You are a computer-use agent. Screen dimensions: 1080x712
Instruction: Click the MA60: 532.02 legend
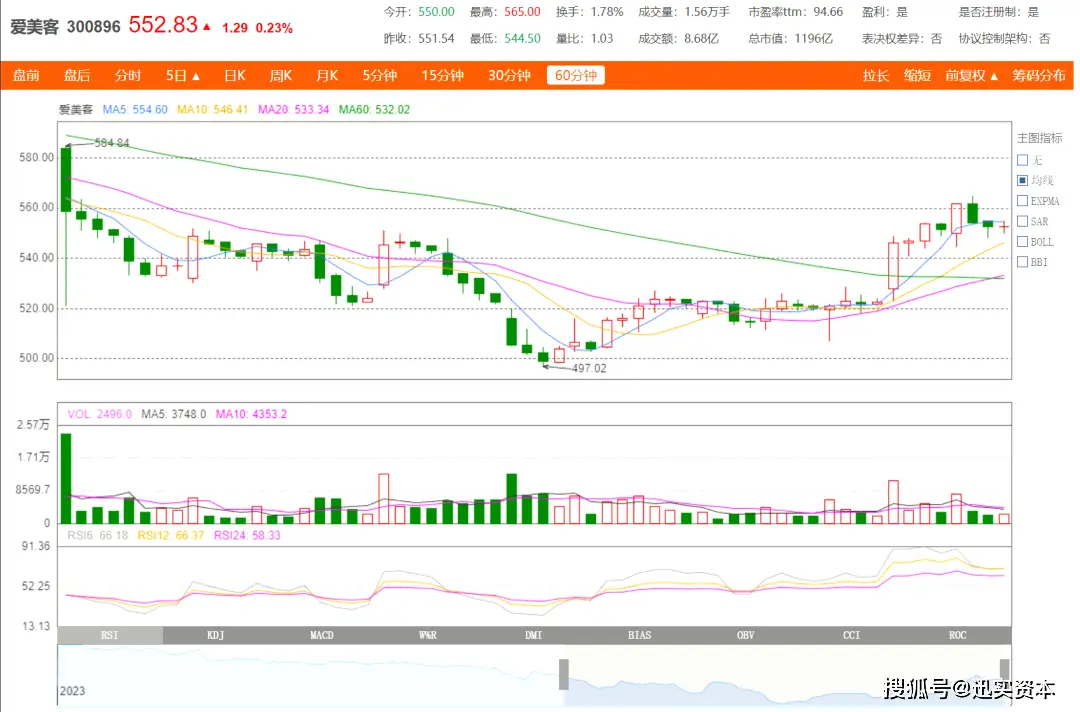click(x=374, y=109)
